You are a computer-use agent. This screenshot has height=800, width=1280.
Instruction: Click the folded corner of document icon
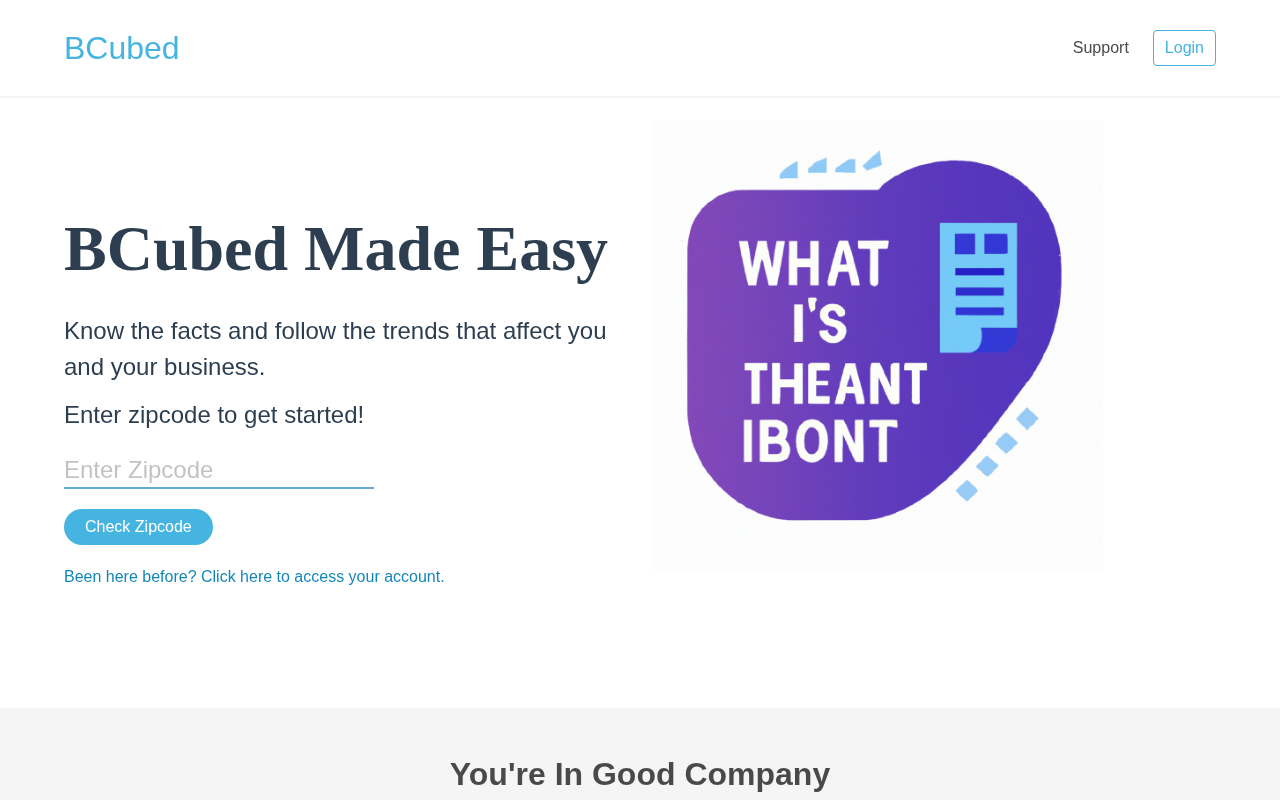pyautogui.click(x=998, y=340)
